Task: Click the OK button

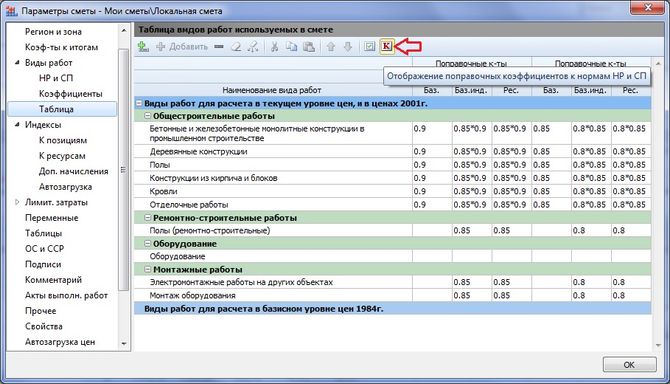Action: [x=629, y=365]
